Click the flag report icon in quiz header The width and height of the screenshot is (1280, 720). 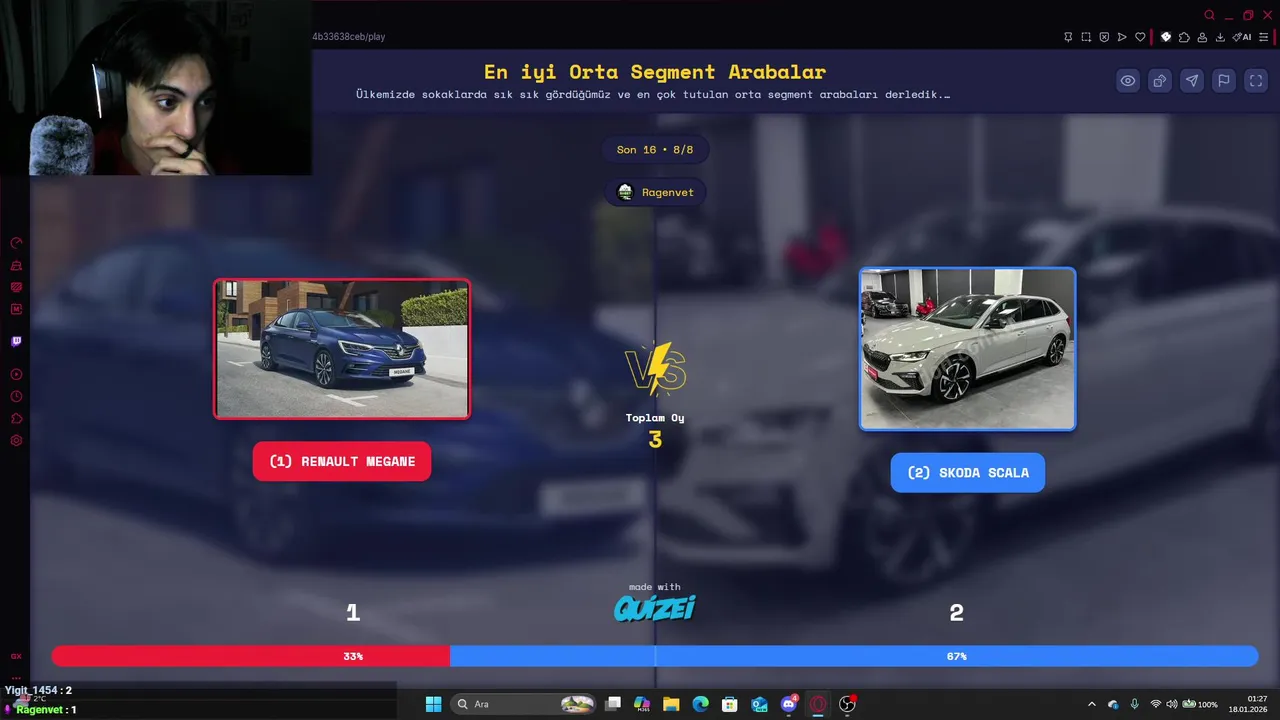point(1224,81)
